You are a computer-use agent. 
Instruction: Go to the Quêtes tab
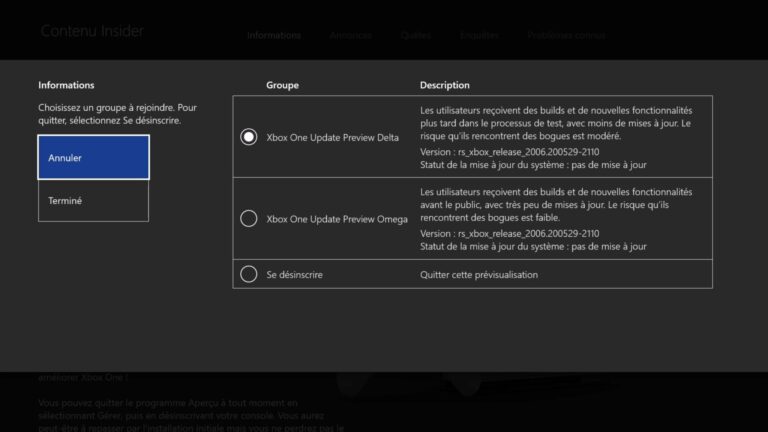pos(415,35)
